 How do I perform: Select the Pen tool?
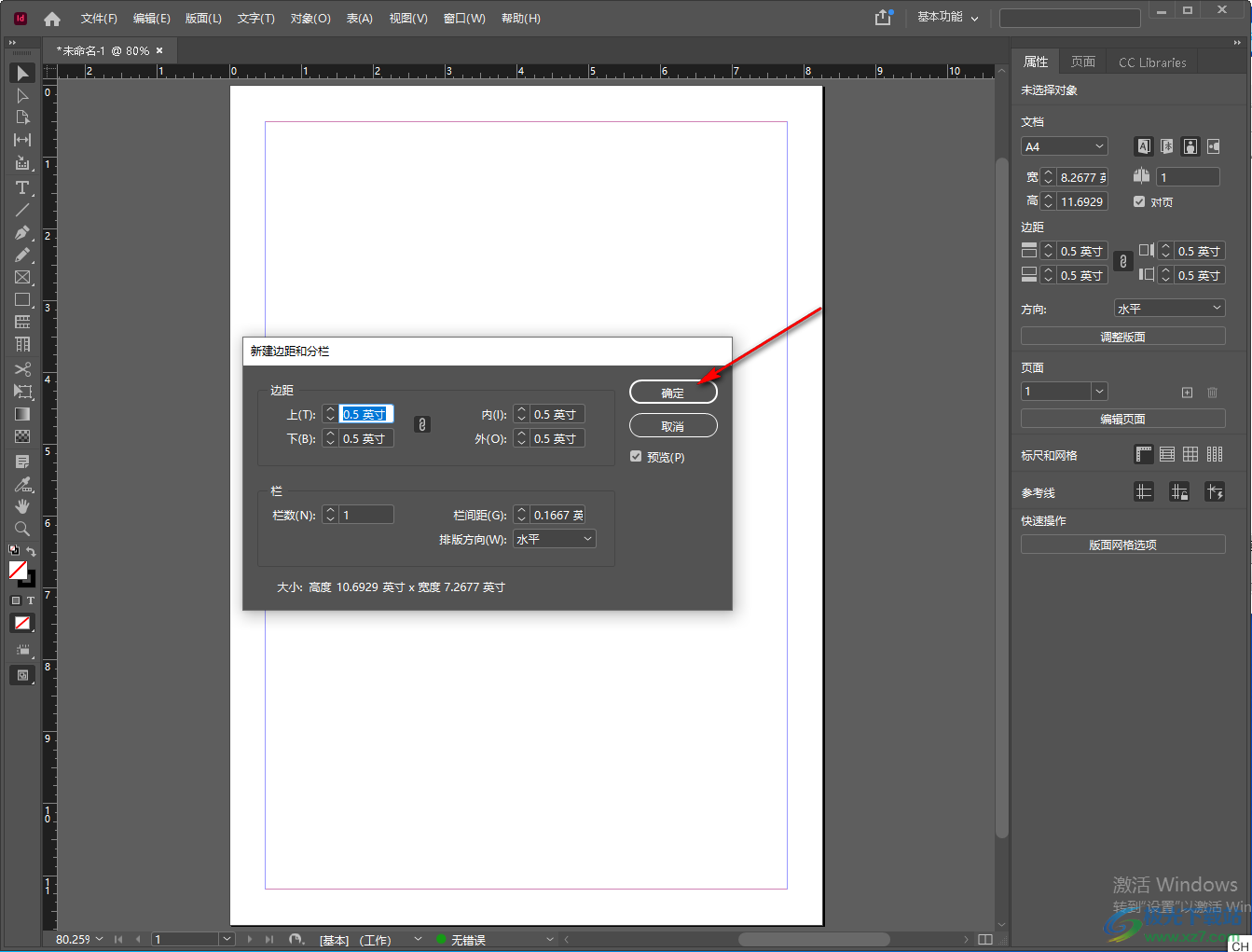22,232
